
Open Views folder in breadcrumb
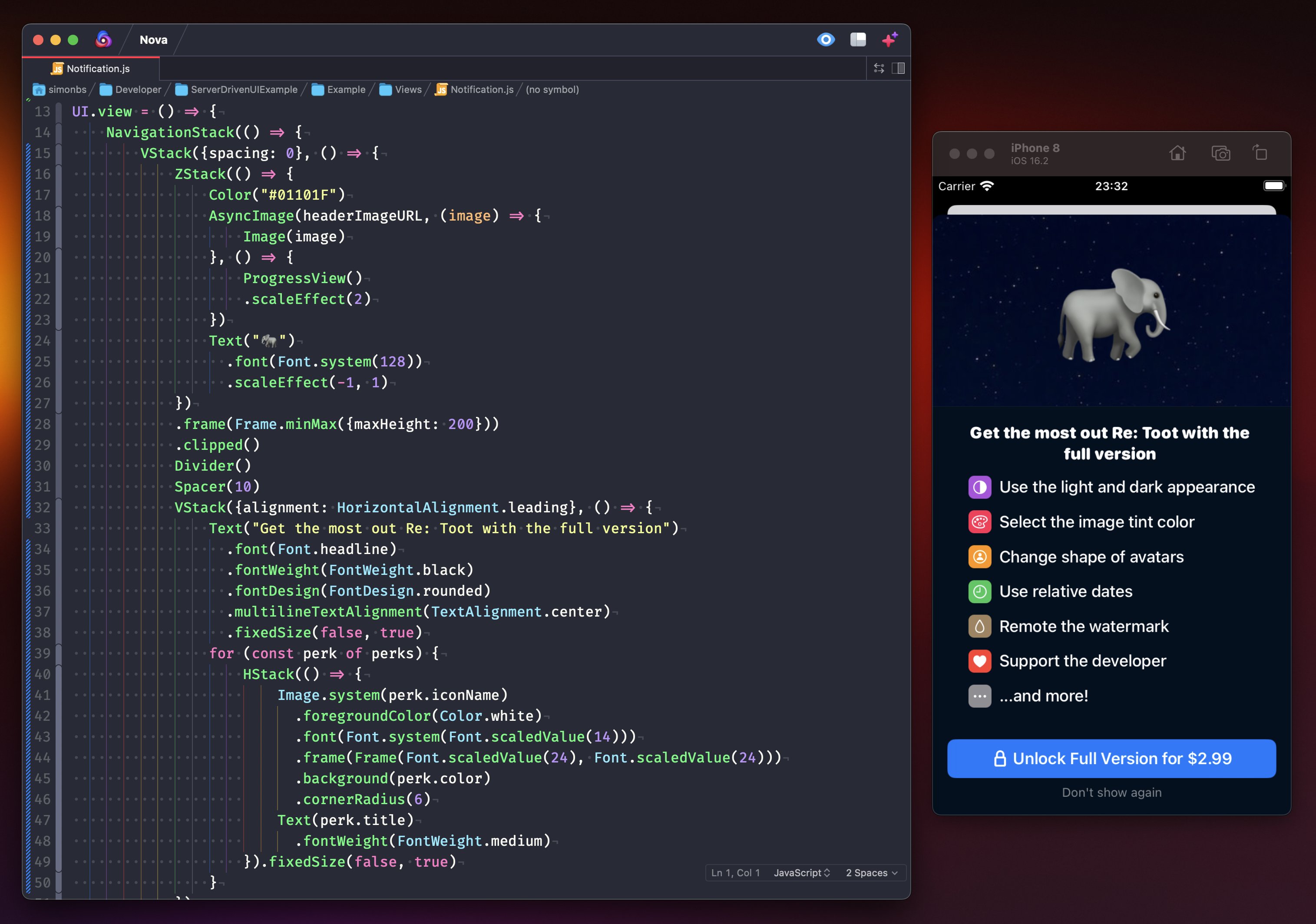click(400, 89)
